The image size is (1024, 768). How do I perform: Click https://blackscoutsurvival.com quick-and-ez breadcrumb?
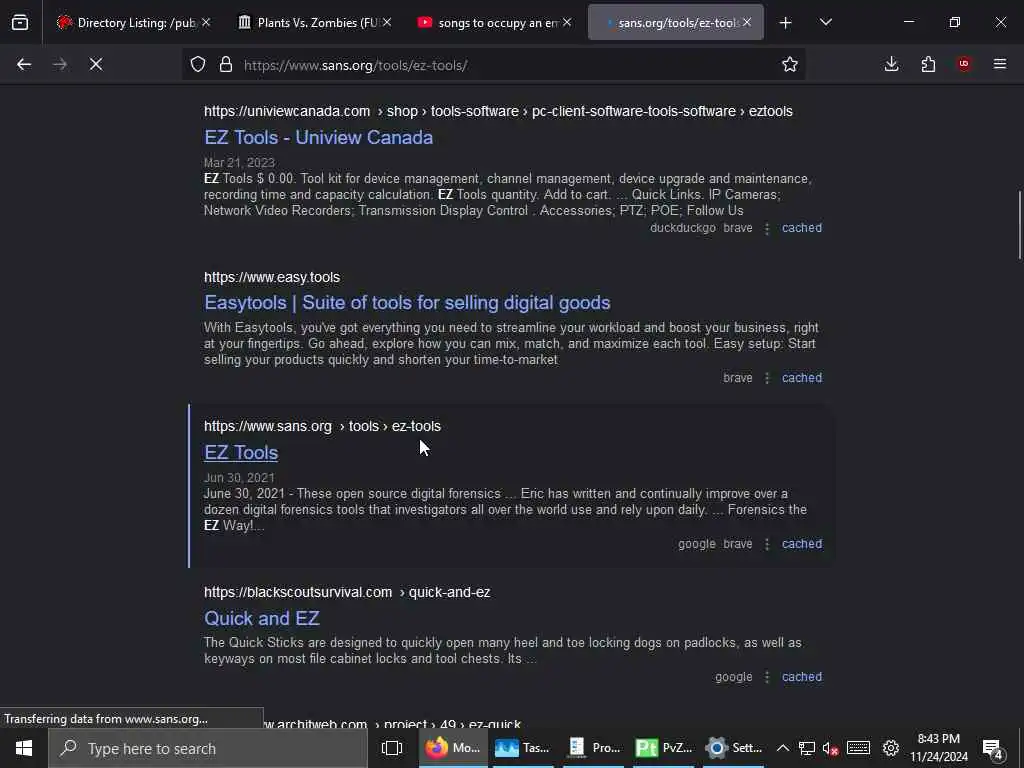[347, 592]
